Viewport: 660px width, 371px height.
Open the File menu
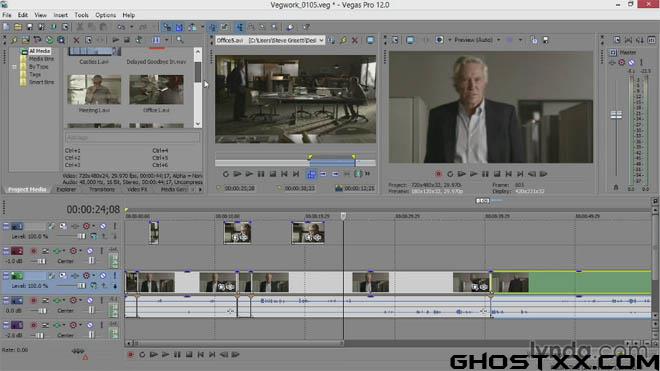(6, 15)
